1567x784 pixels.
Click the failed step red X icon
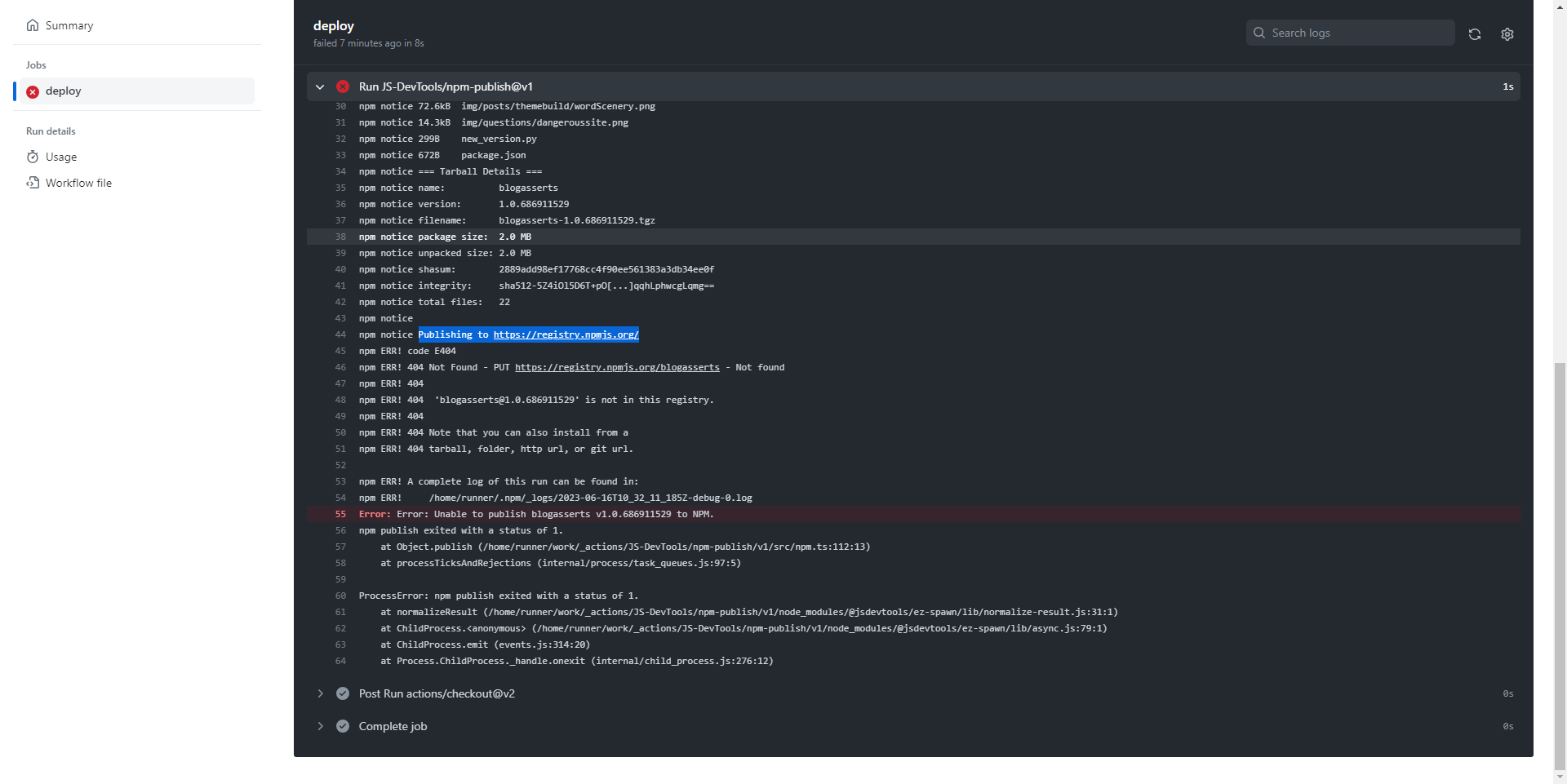point(343,86)
